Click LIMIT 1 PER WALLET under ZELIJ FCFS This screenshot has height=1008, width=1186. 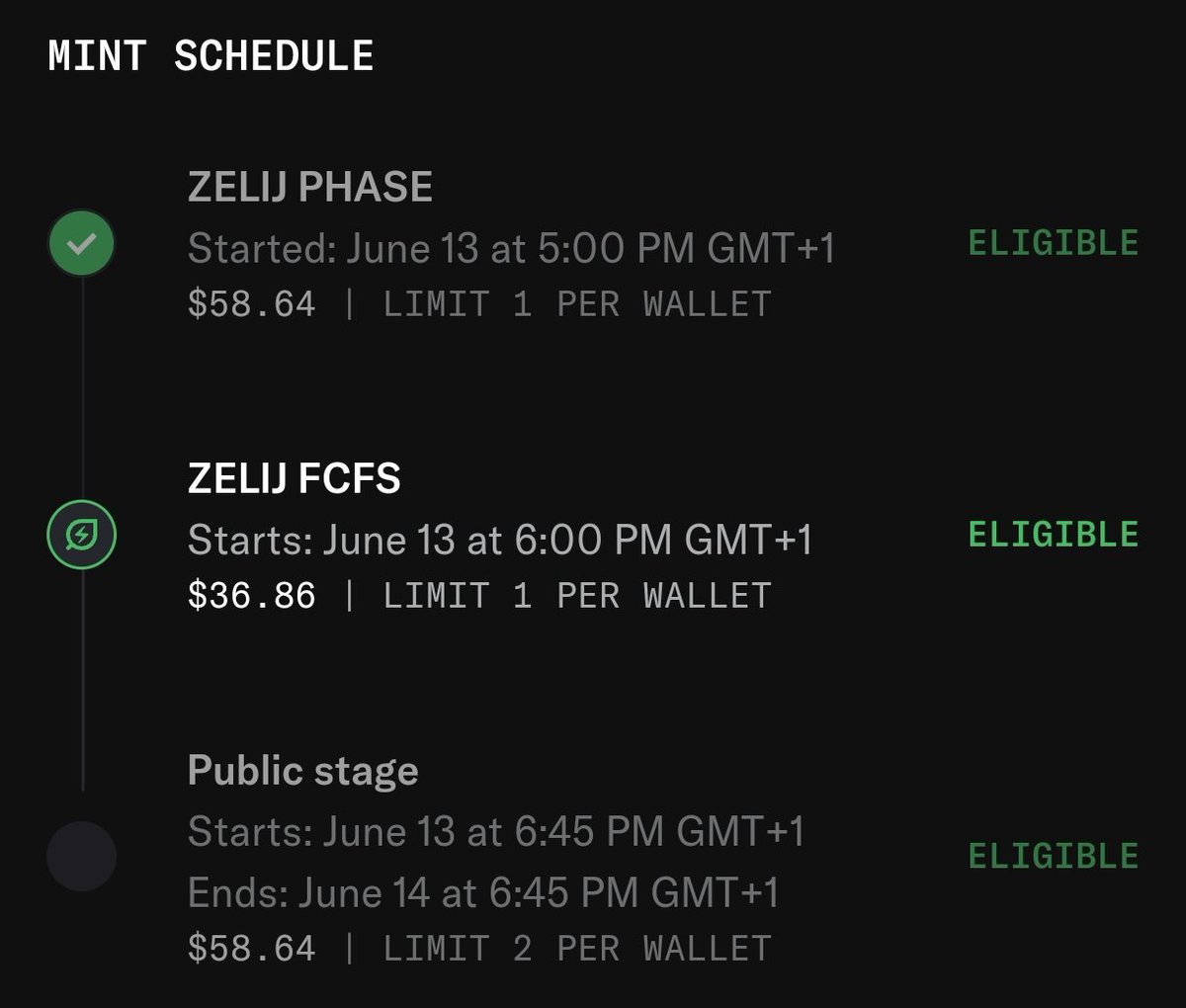click(577, 596)
